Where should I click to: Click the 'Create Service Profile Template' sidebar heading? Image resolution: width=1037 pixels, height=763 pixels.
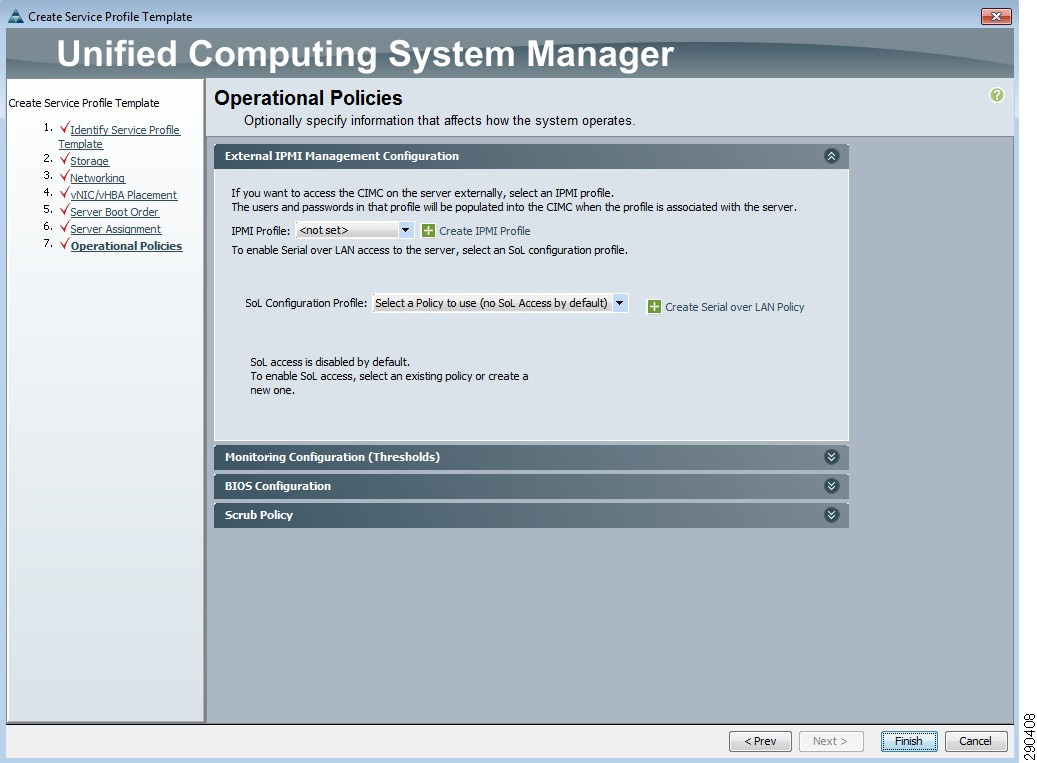(x=84, y=103)
